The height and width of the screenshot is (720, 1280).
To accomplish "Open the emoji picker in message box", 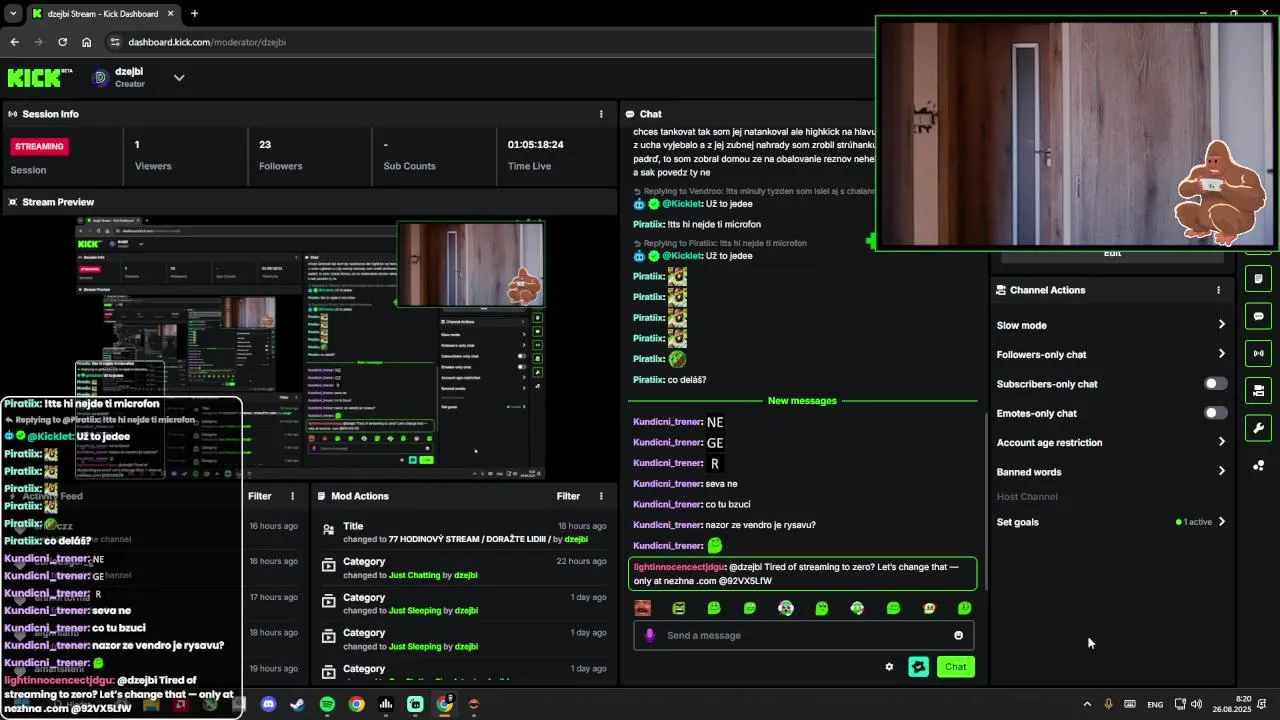I will [958, 635].
